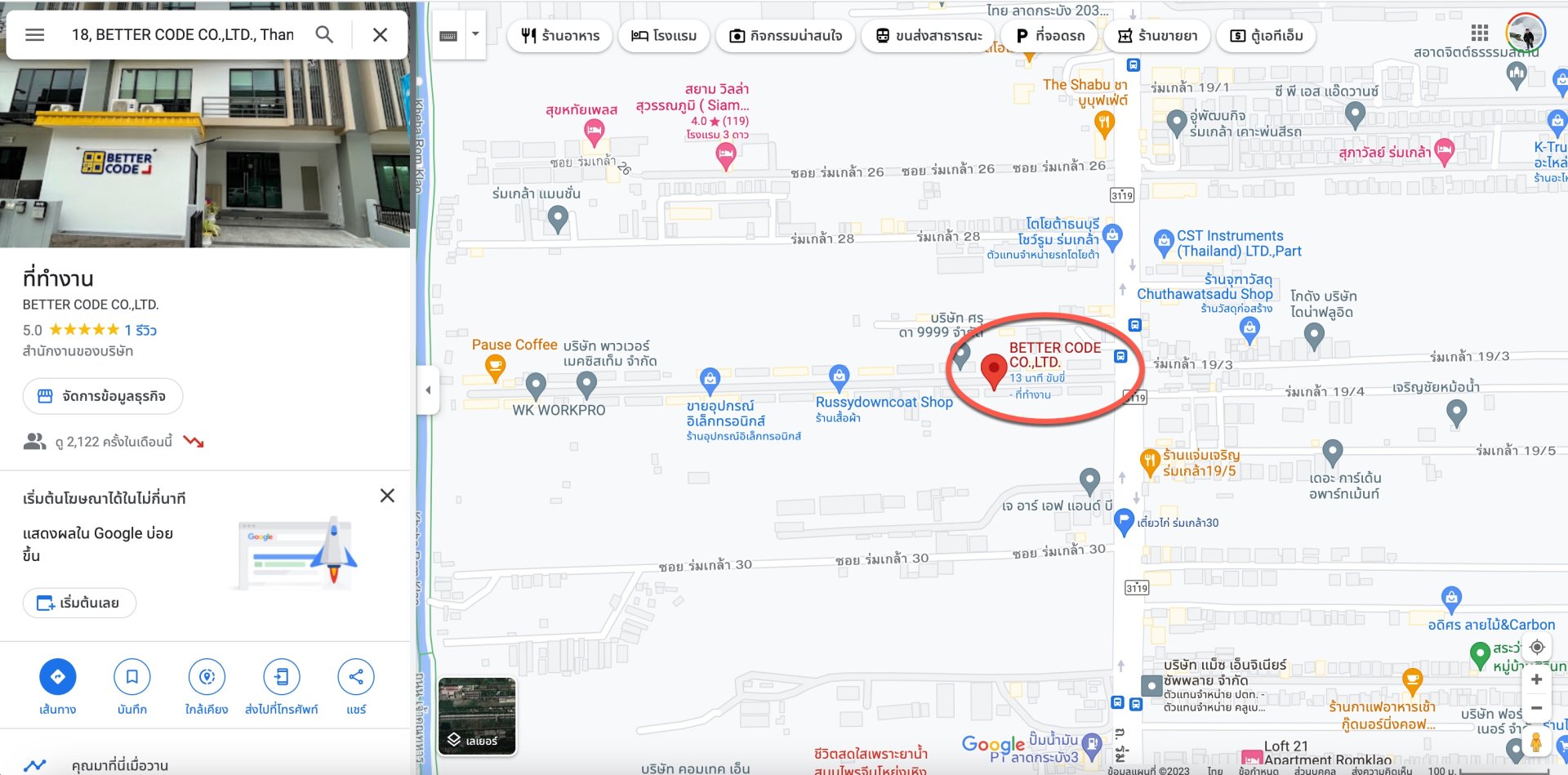The width and height of the screenshot is (1568, 775).
Task: Expand the keyboard input tools dropdown arrow
Action: point(475,35)
